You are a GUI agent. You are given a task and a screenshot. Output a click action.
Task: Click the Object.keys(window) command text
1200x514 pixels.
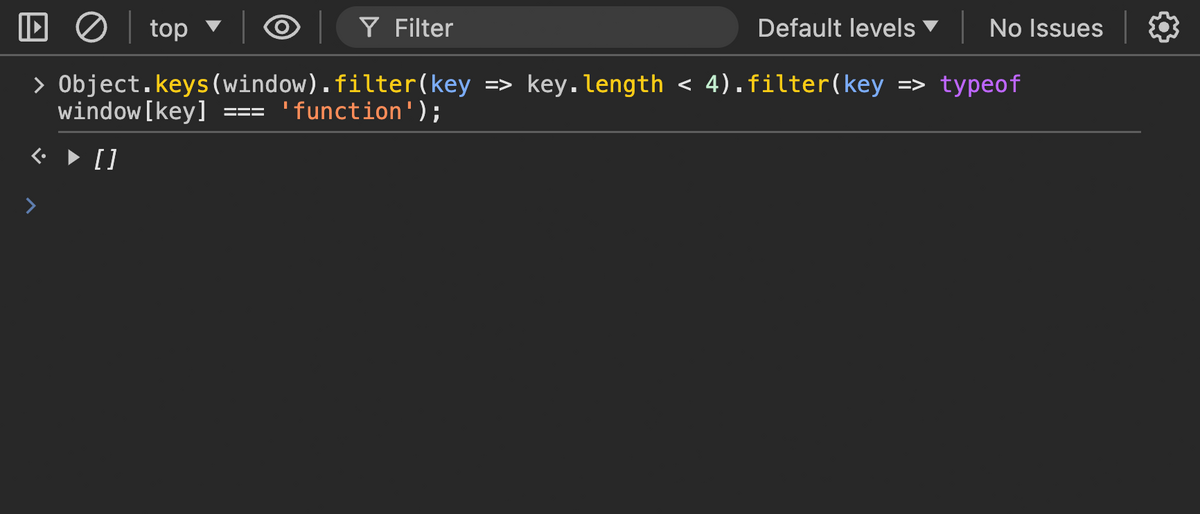click(x=182, y=84)
